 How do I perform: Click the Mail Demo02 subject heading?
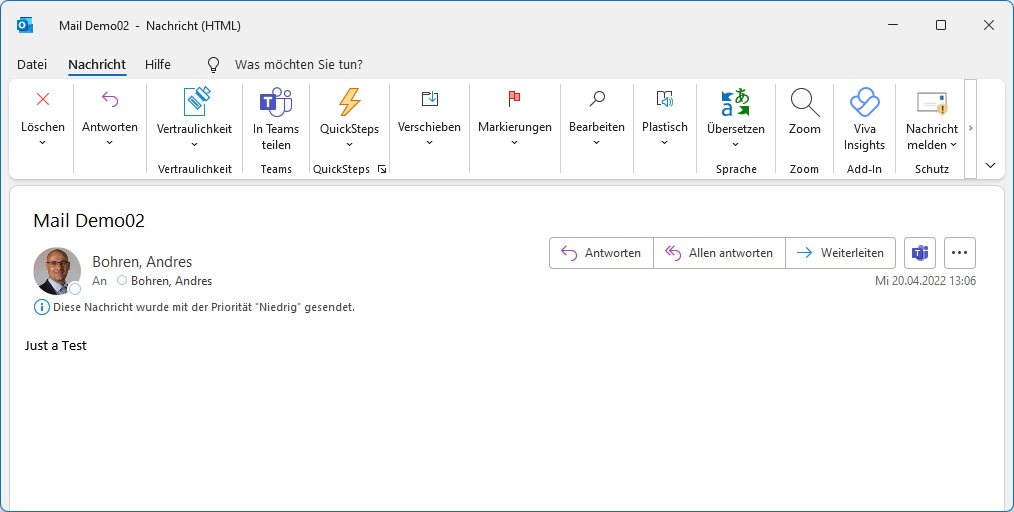89,220
